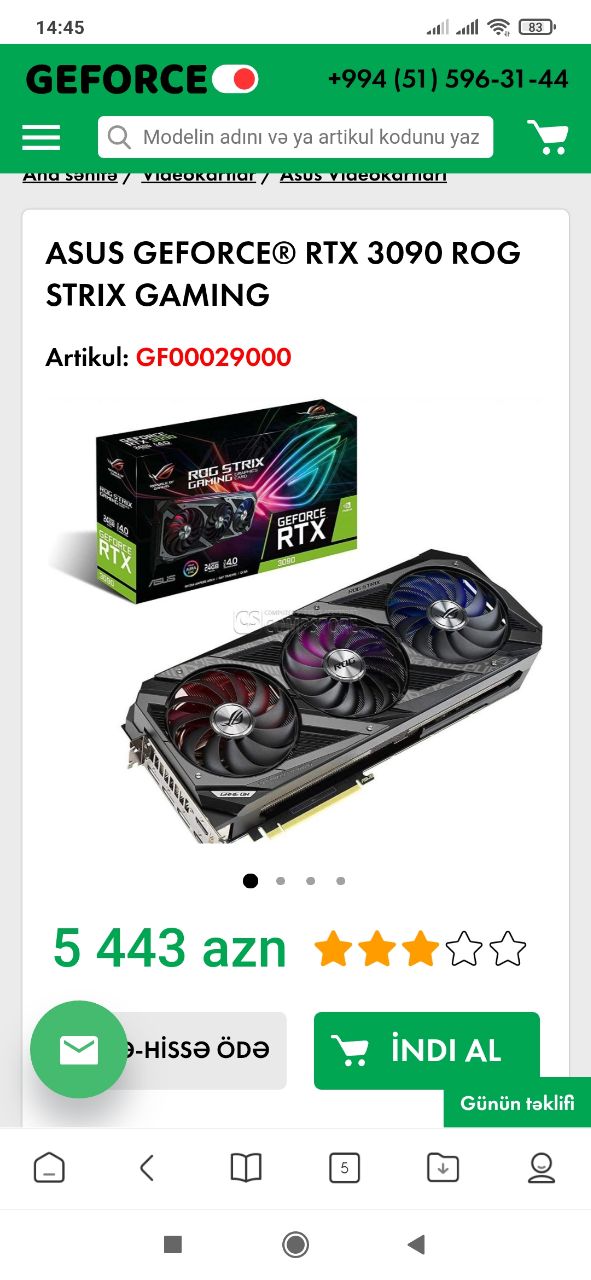The image size is (591, 1280).
Task: Open browser bookmarks book icon
Action: click(246, 1167)
